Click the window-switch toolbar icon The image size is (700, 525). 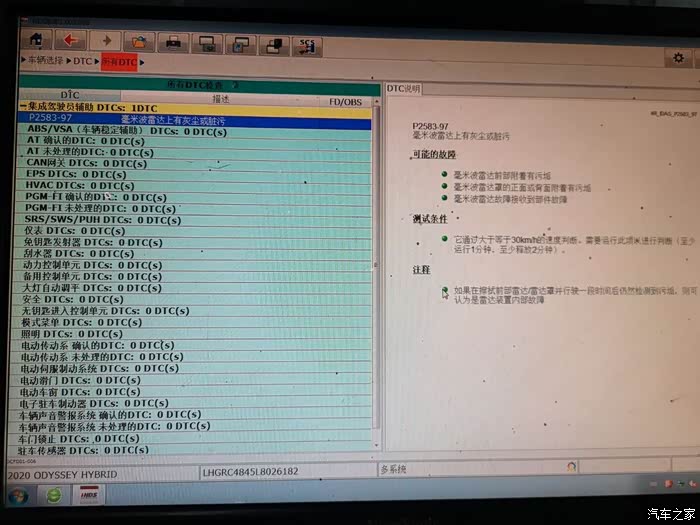(241, 45)
